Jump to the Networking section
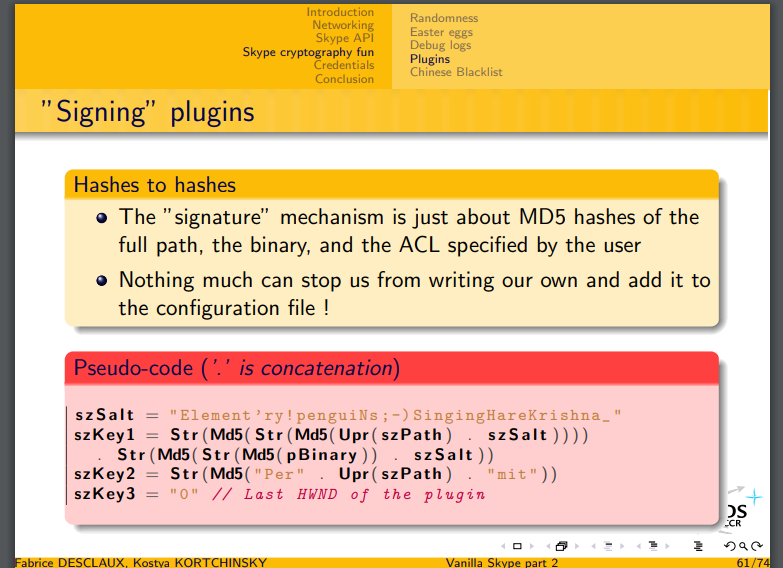Viewport: 783px width, 568px height. point(343,25)
